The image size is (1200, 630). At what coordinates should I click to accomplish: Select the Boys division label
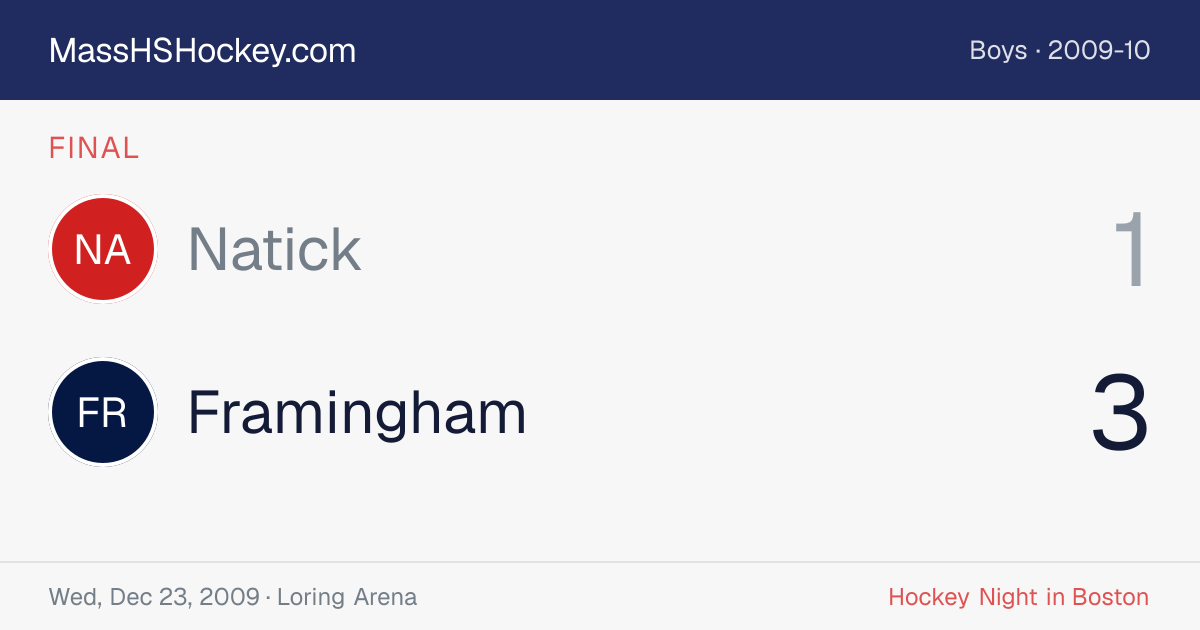click(998, 51)
